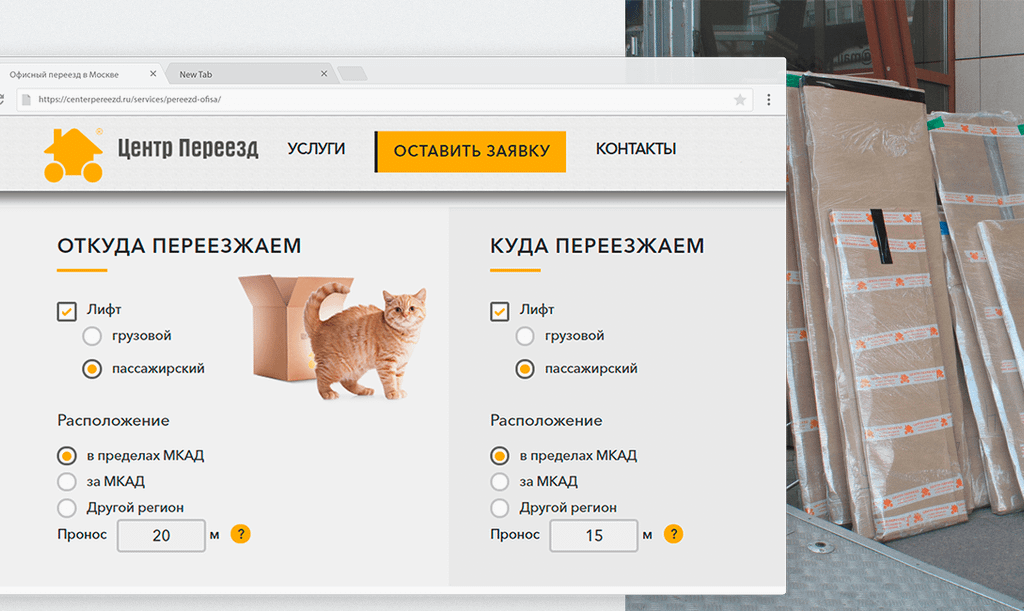Image resolution: width=1024 pixels, height=611 pixels.
Task: Close the New Tab tab
Action: tap(324, 74)
